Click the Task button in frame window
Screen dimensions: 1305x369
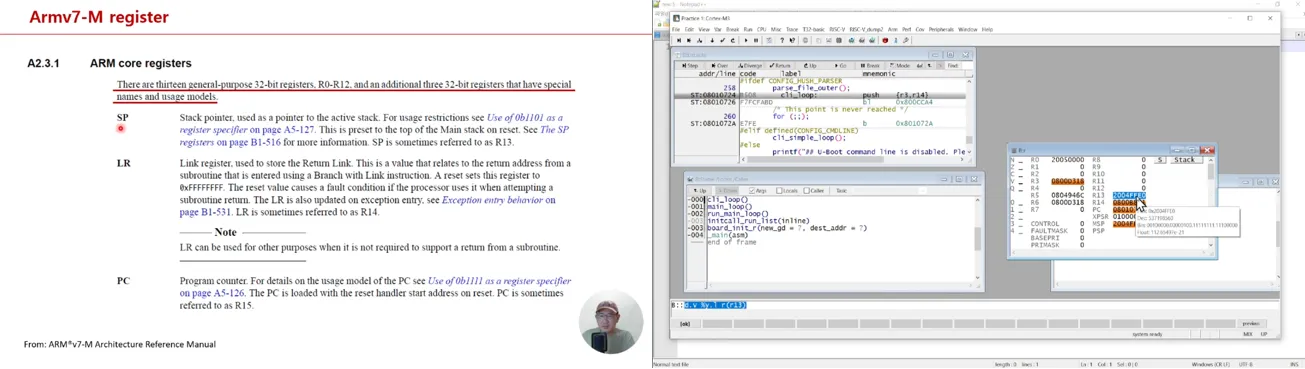841,191
